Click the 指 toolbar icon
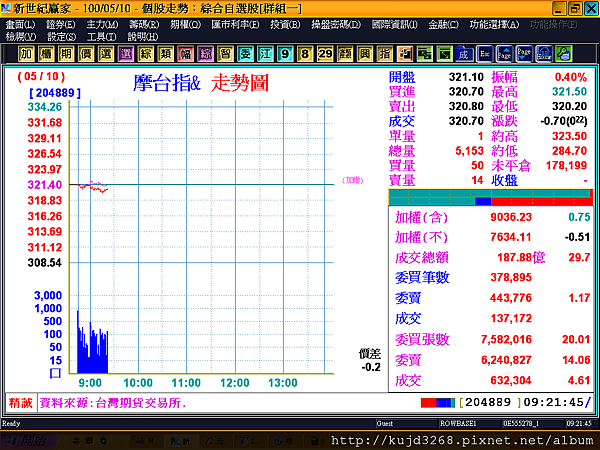This screenshot has width=600, height=450. coord(385,54)
